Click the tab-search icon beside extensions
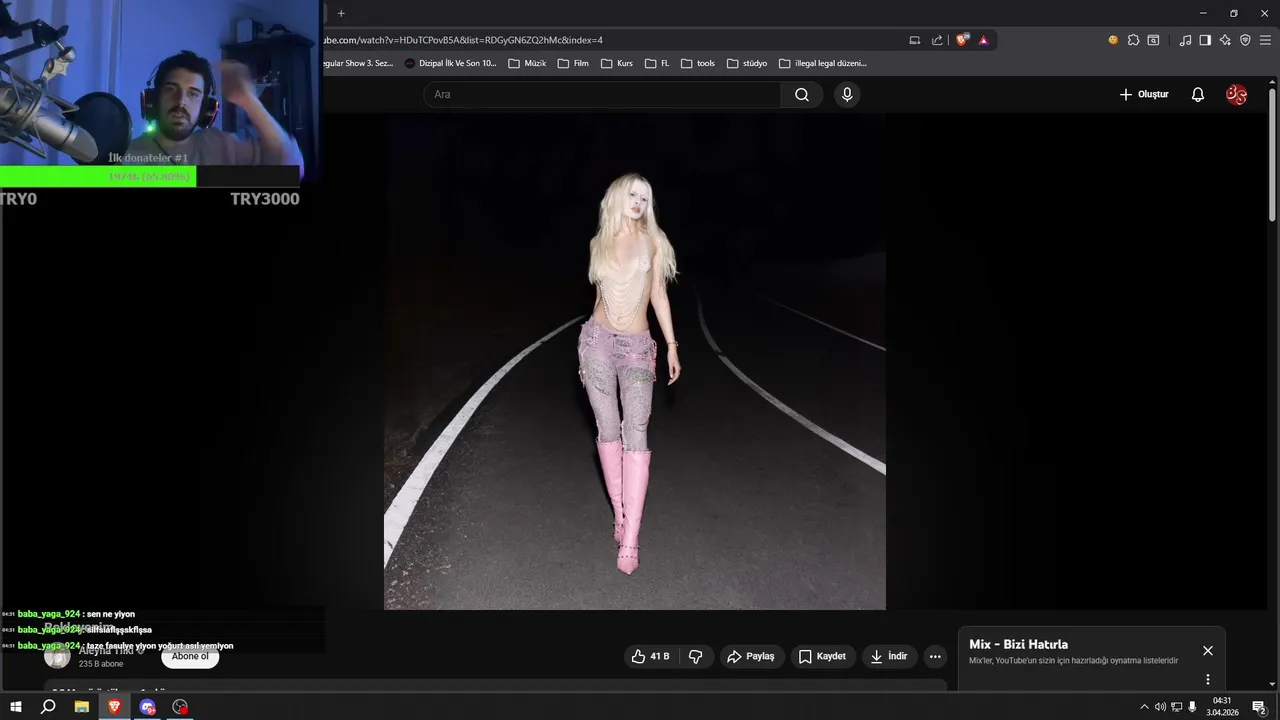The width and height of the screenshot is (1280, 720). (1153, 40)
